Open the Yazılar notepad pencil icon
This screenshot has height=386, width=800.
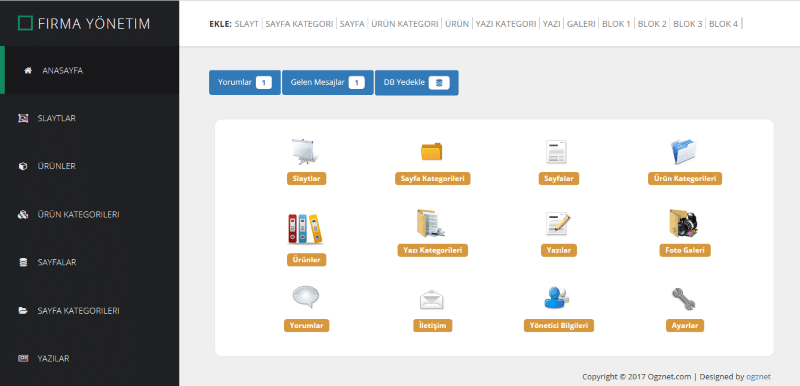coord(558,224)
